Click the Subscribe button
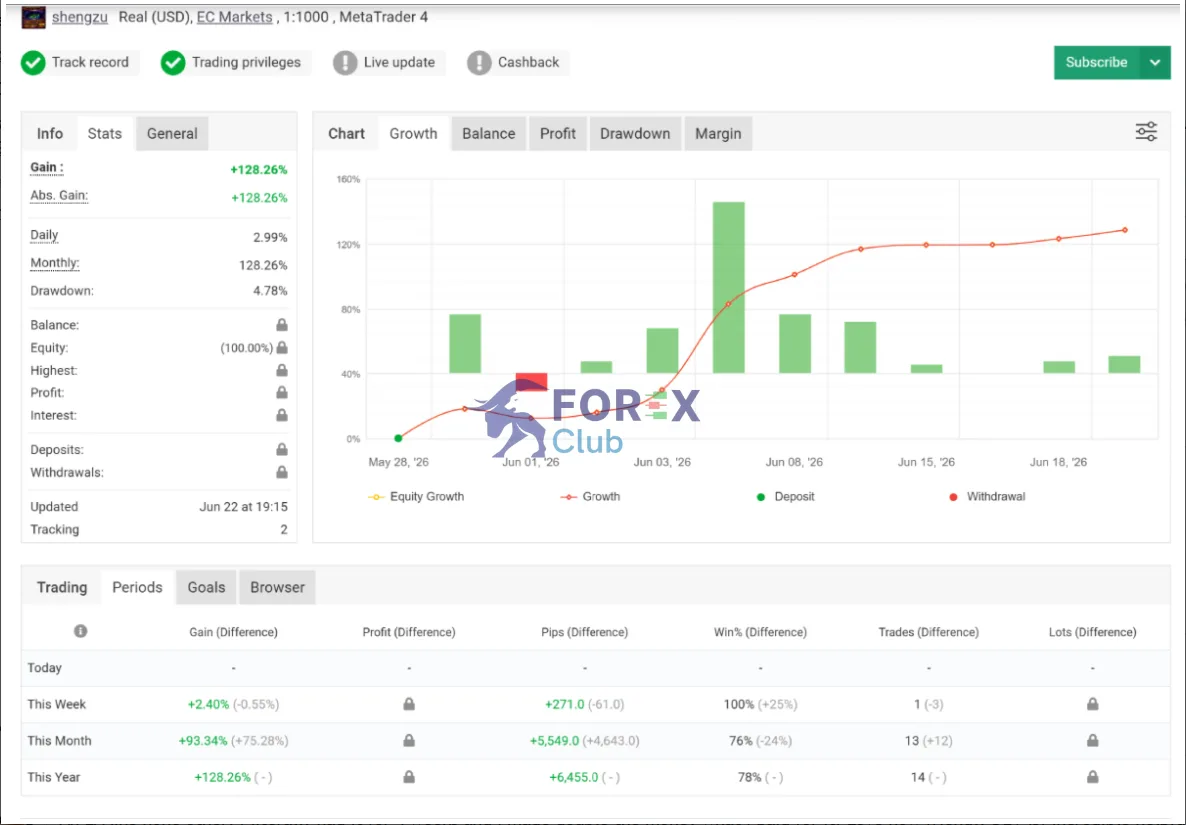 (1096, 63)
